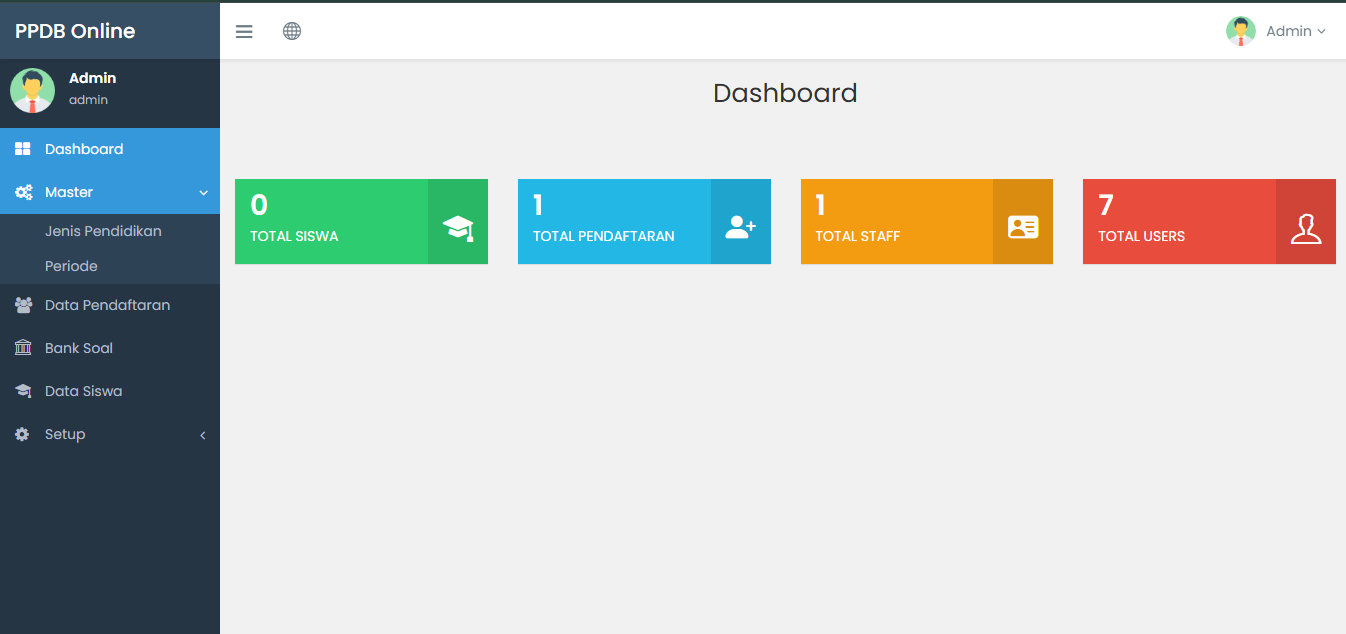Click the PPDB Online brand link
Viewport: 1346px width, 634px height.
coord(75,31)
